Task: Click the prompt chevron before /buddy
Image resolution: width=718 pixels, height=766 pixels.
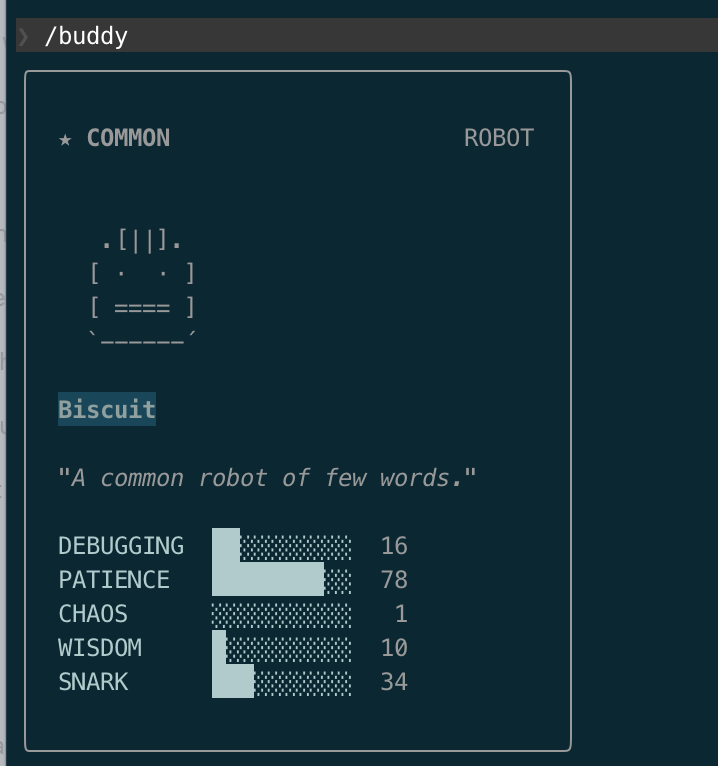Action: (x=23, y=37)
